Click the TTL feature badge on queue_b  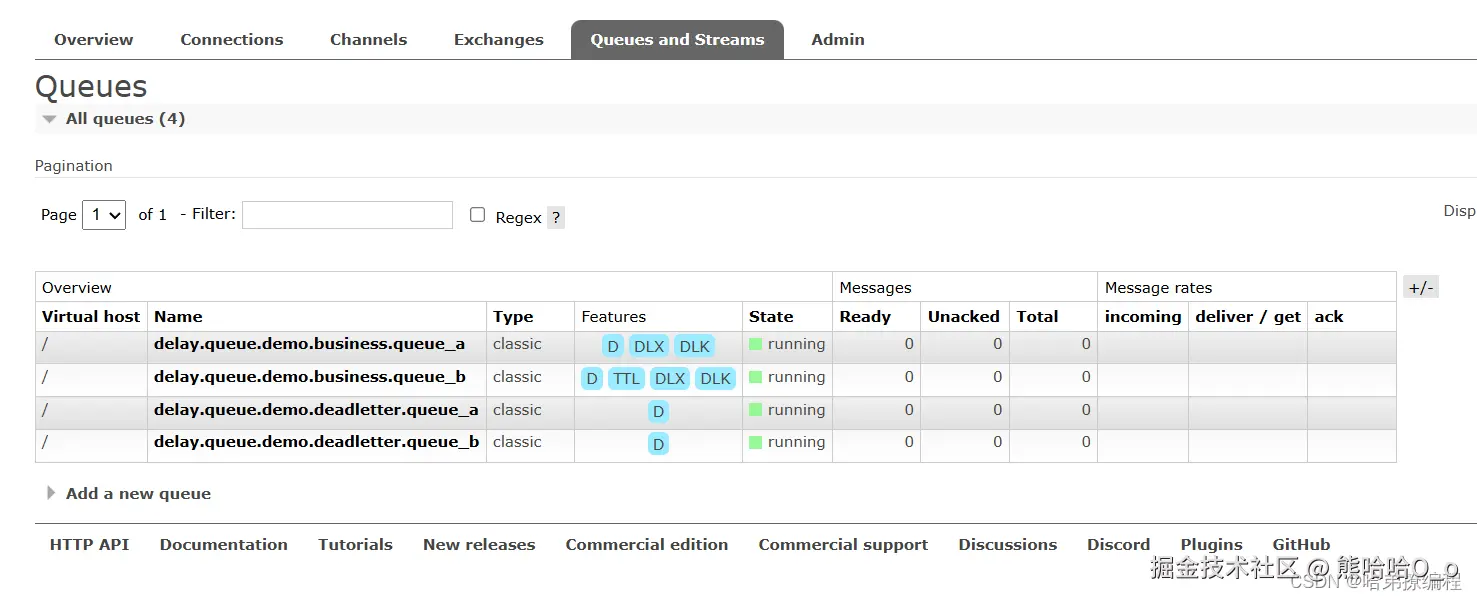click(626, 379)
